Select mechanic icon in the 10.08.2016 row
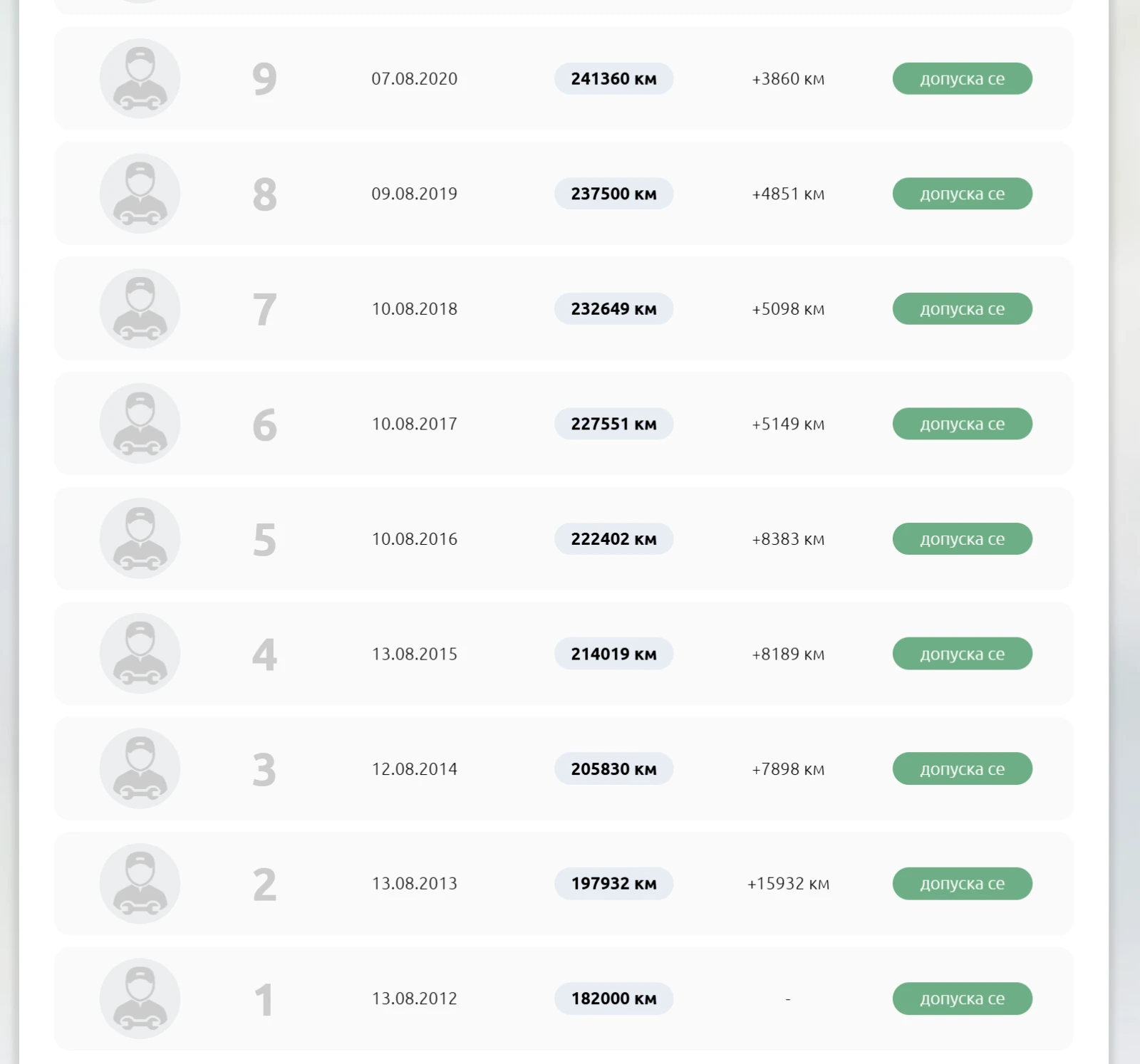The image size is (1140, 1064). (x=140, y=538)
